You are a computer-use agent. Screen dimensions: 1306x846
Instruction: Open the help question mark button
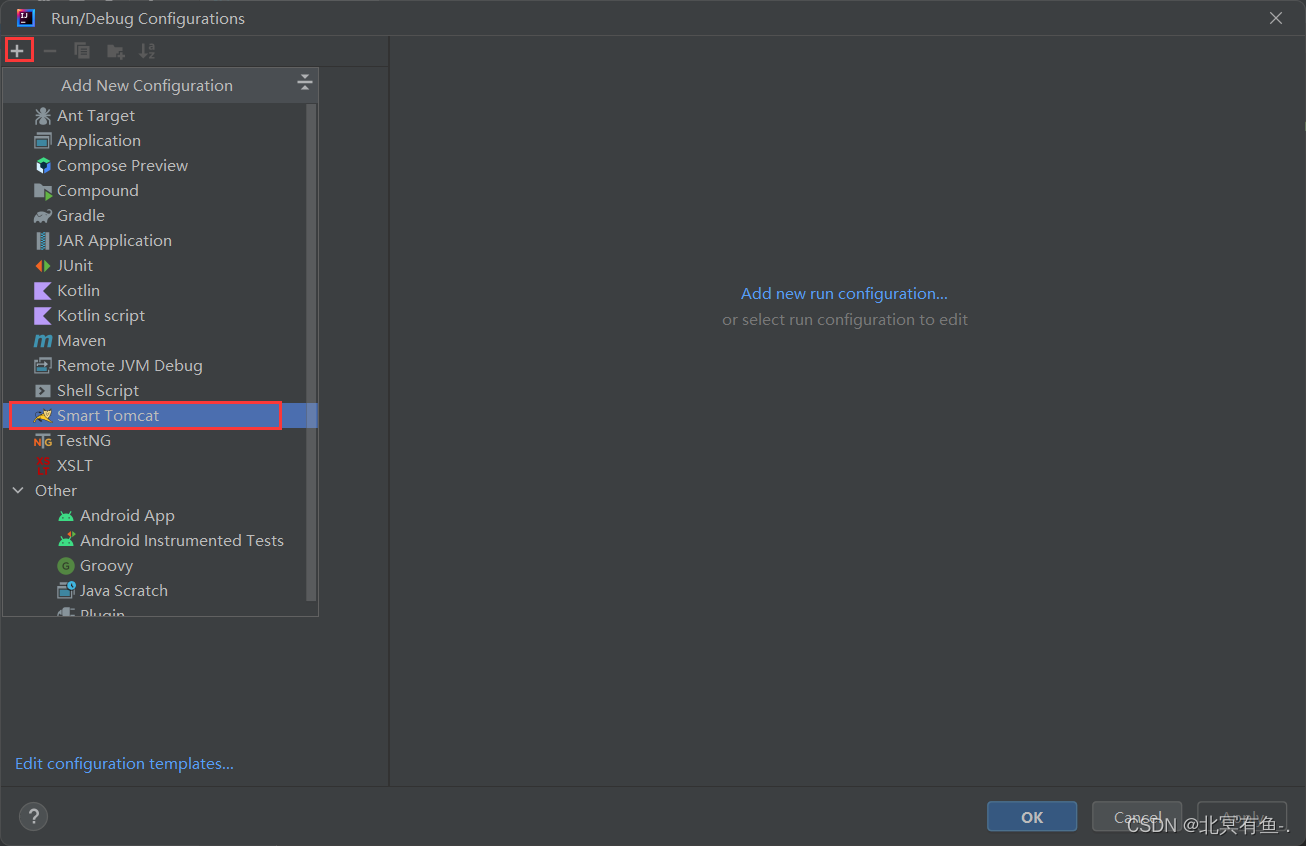pos(34,816)
